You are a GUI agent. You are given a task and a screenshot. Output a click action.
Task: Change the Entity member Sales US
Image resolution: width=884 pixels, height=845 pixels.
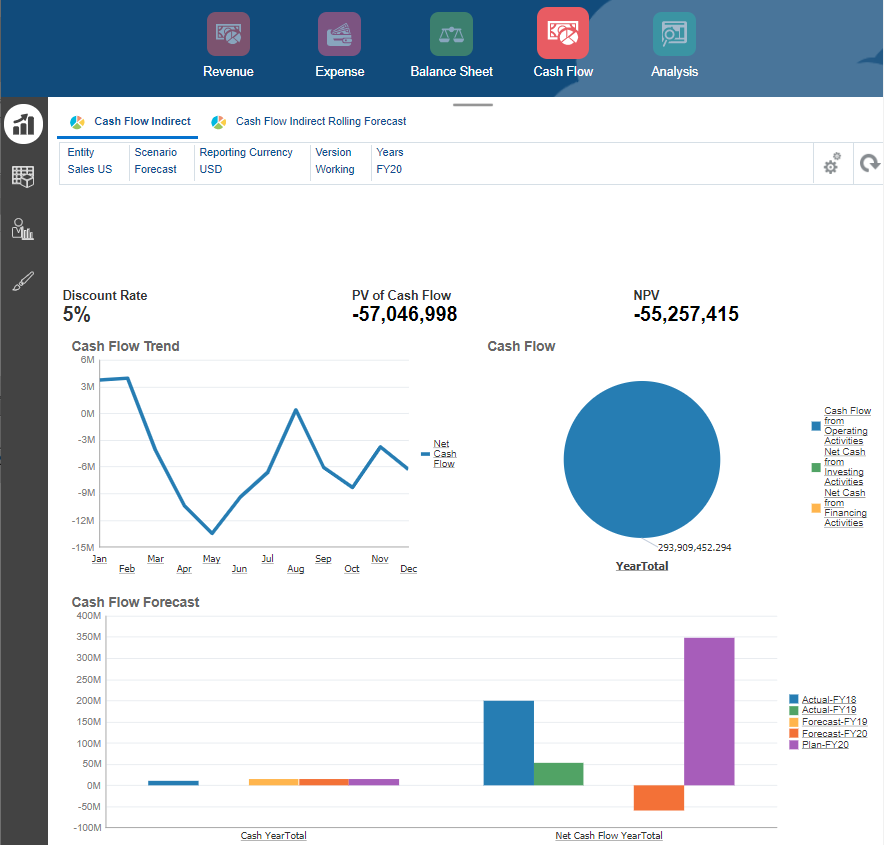pos(90,169)
